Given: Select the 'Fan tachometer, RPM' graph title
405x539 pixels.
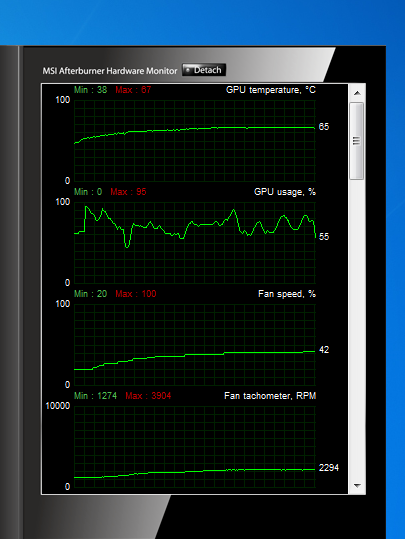Looking at the screenshot, I should (x=270, y=396).
